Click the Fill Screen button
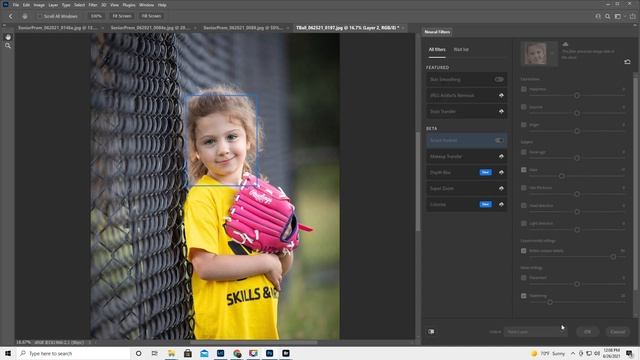Screen dimensions: 640x360 click(151, 16)
